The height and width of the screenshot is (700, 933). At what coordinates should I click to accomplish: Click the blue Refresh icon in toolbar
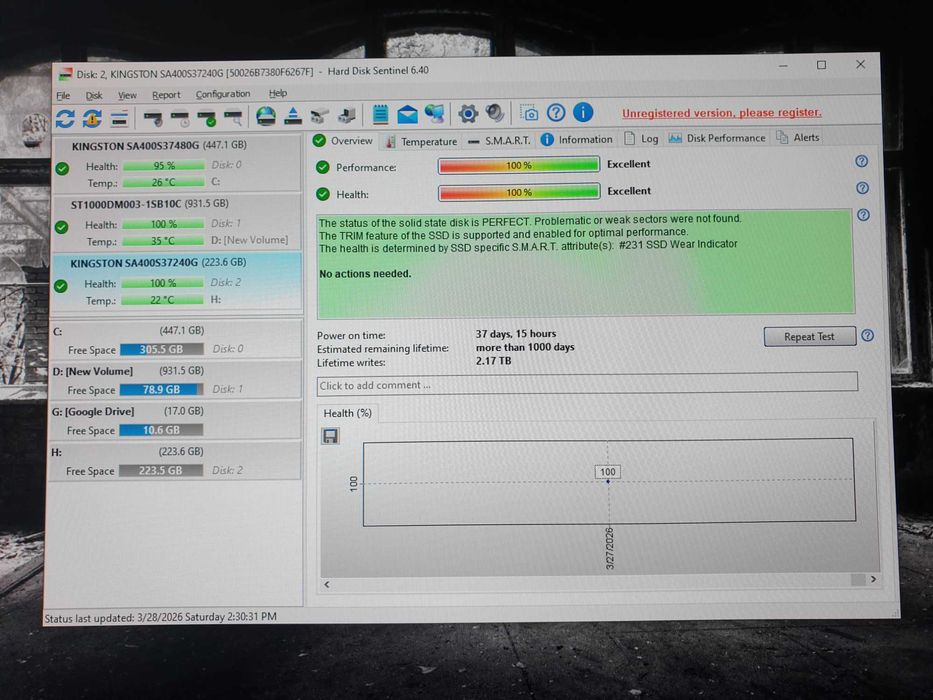(65, 118)
